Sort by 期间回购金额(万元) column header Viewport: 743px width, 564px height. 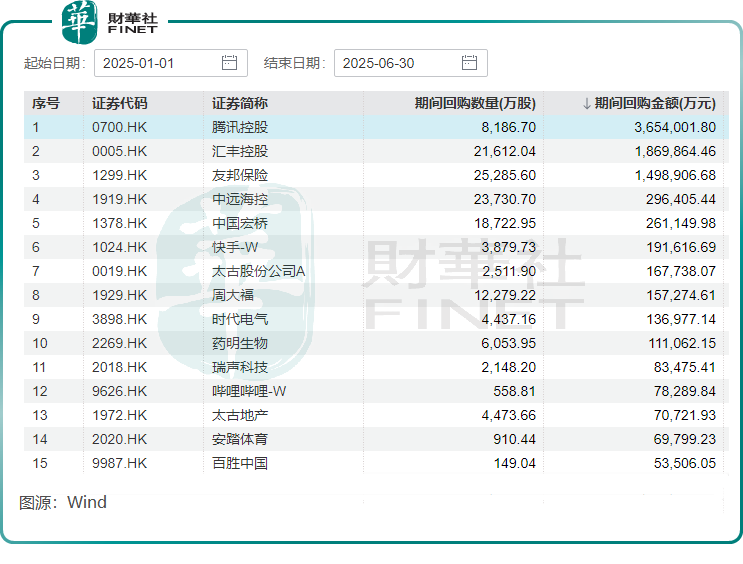click(649, 103)
